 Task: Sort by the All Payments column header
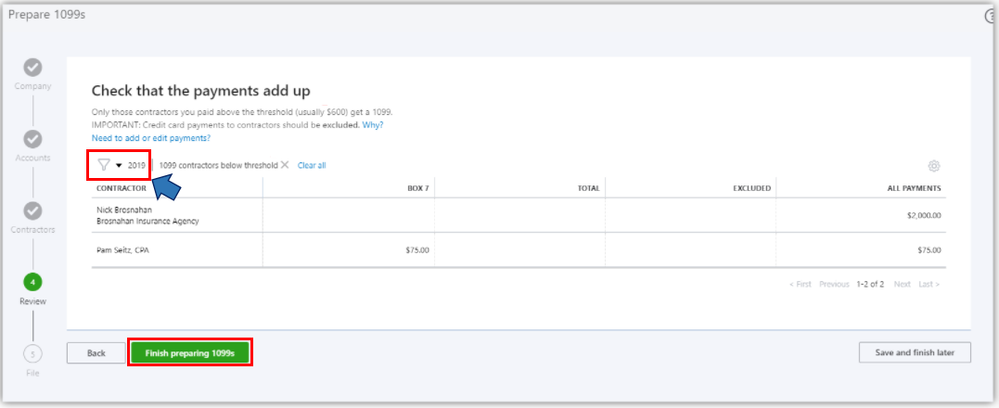(x=914, y=188)
